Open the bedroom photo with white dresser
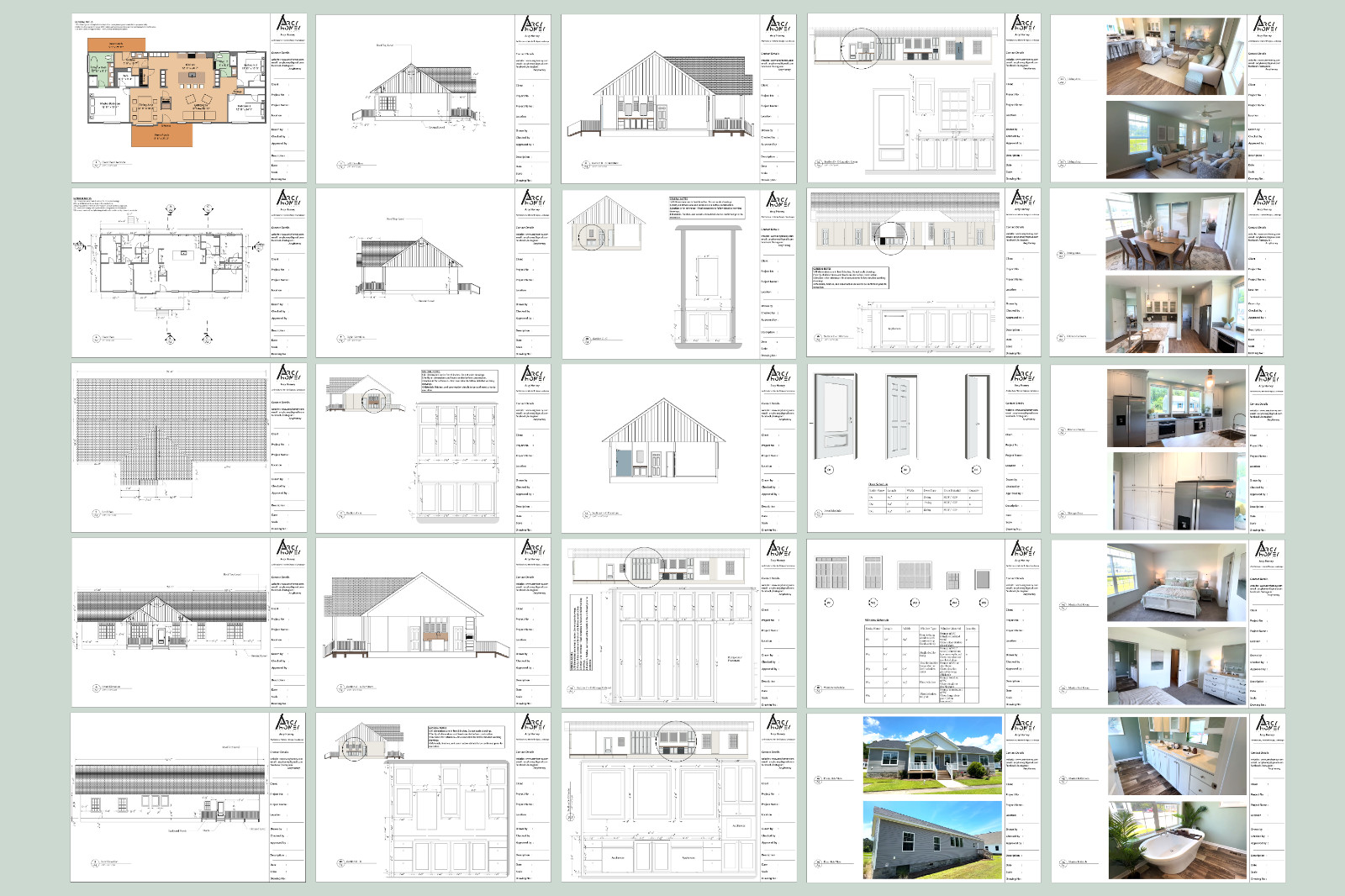The image size is (1345, 896). tap(1177, 667)
